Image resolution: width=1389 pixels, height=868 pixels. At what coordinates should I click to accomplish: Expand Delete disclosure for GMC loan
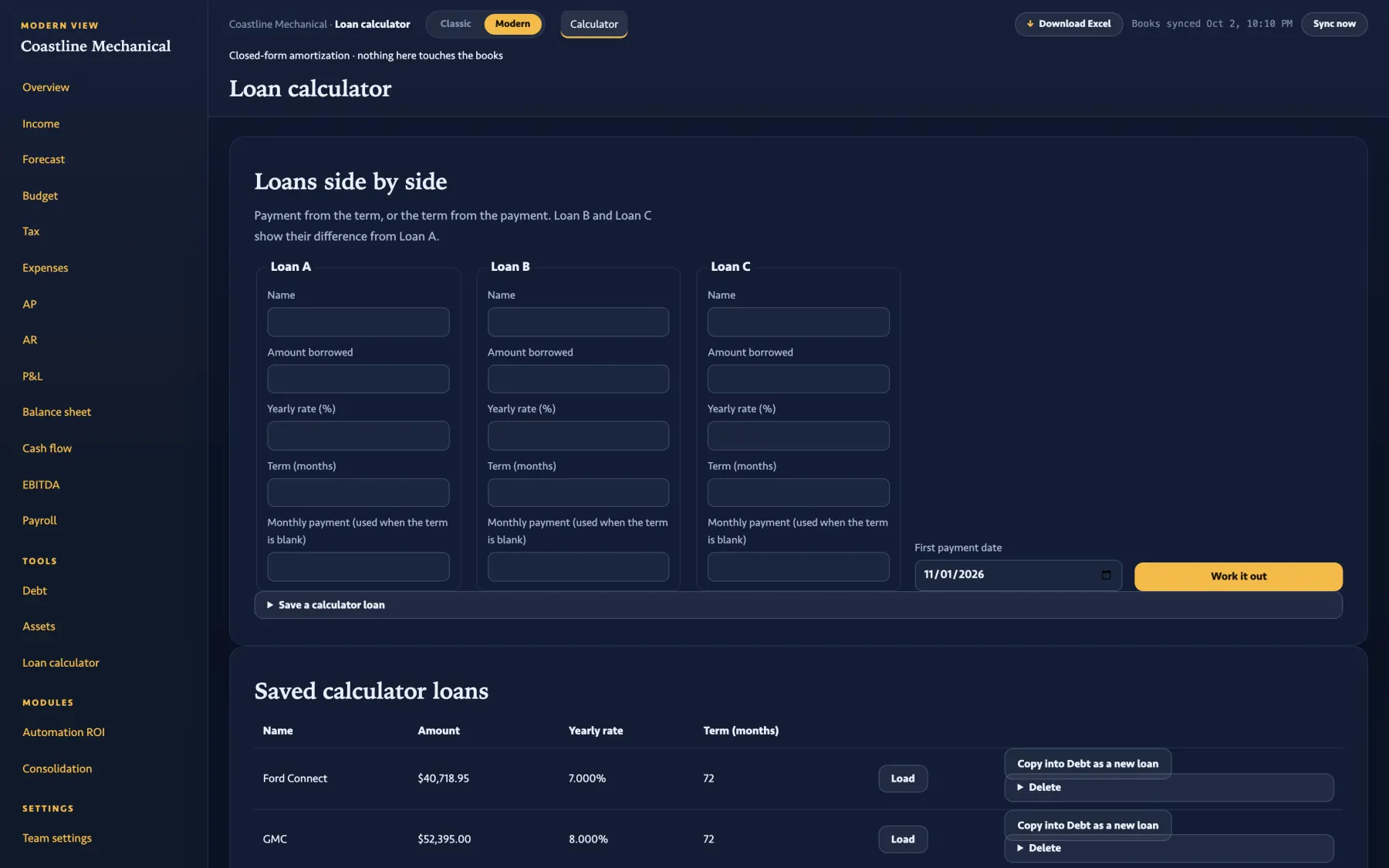click(1169, 848)
